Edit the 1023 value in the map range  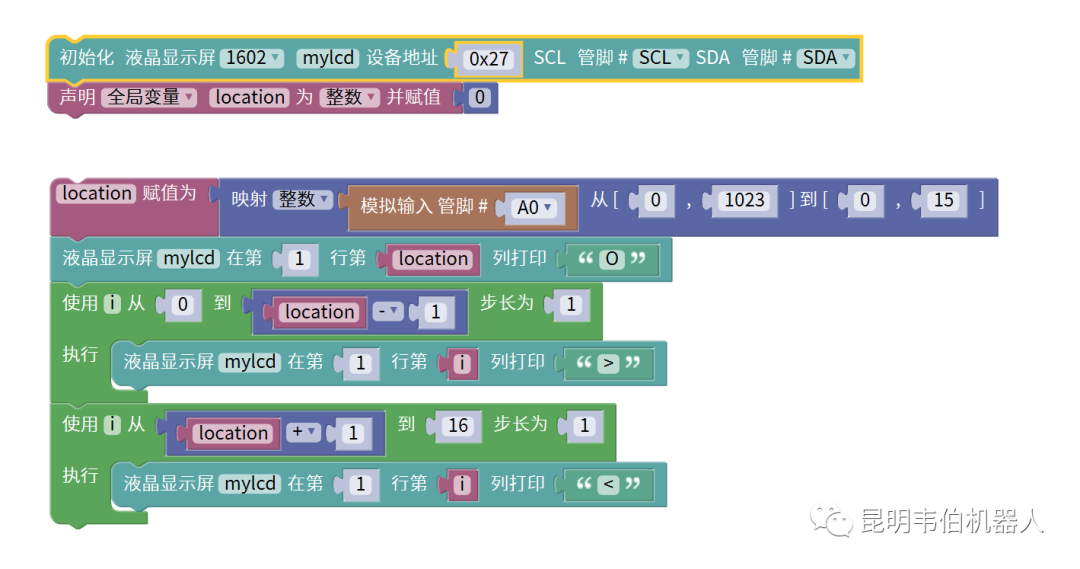pos(745,200)
